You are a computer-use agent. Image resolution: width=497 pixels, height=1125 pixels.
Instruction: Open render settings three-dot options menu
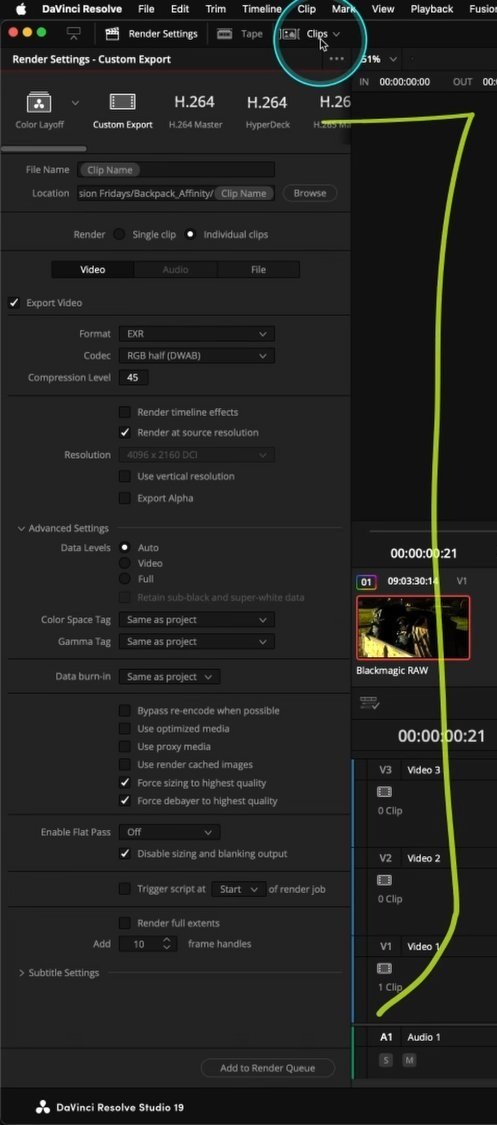tap(336, 59)
